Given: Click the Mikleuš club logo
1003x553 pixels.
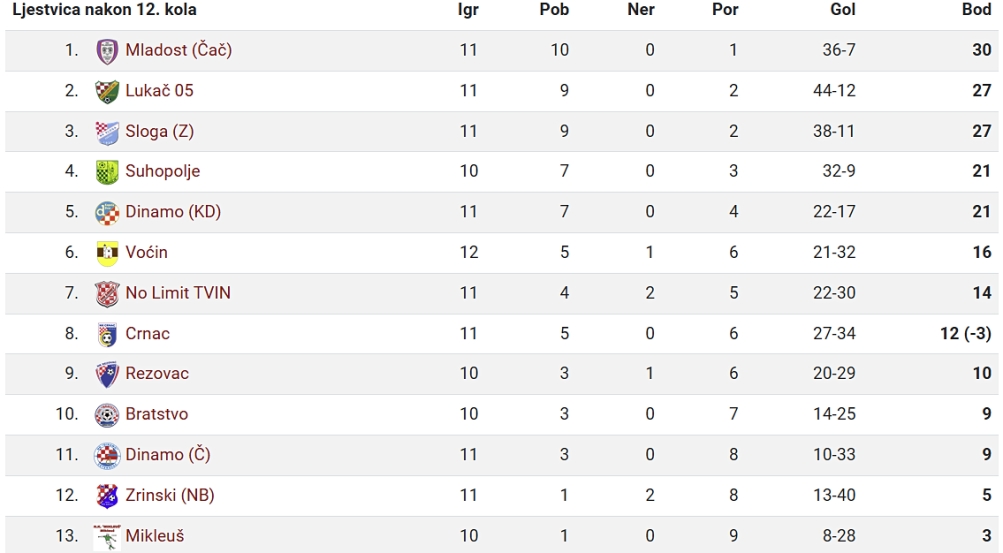Looking at the screenshot, I should coord(107,536).
